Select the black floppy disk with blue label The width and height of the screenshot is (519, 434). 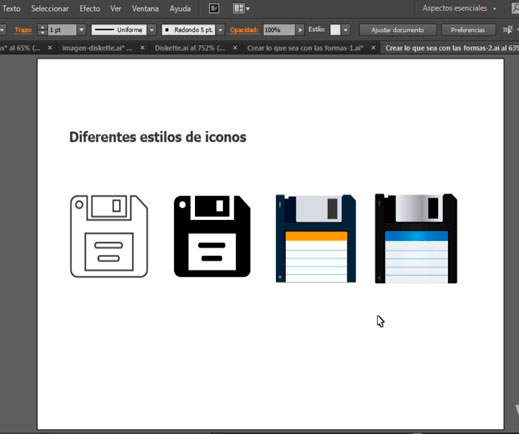tap(416, 238)
